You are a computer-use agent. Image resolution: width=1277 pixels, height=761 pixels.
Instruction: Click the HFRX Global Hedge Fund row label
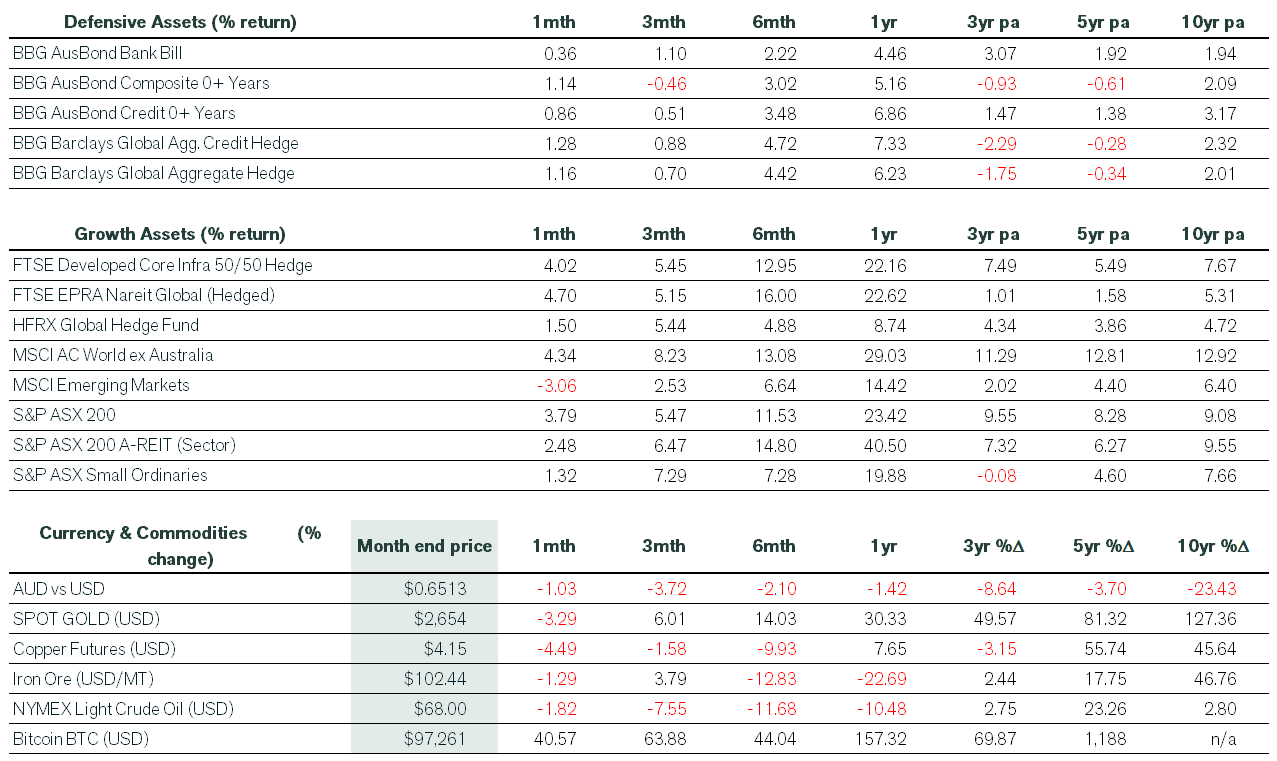(x=106, y=325)
